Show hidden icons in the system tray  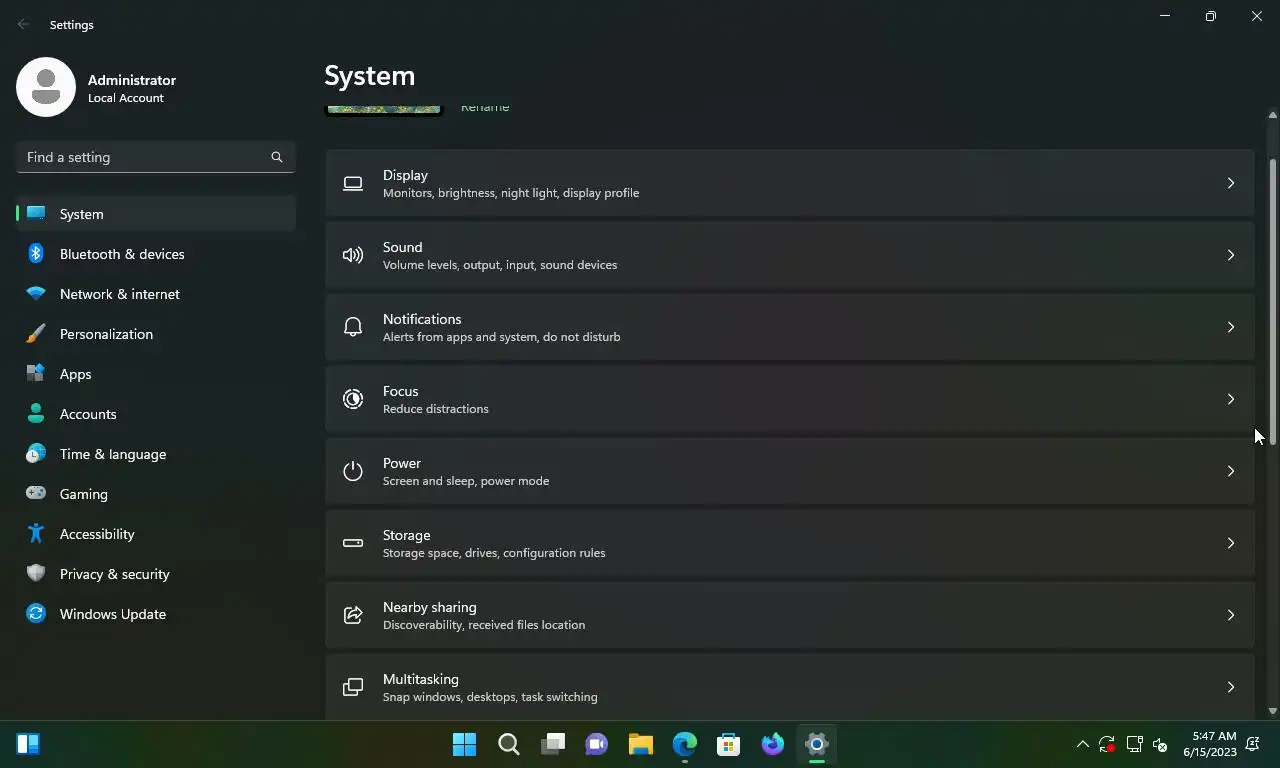pos(1082,744)
